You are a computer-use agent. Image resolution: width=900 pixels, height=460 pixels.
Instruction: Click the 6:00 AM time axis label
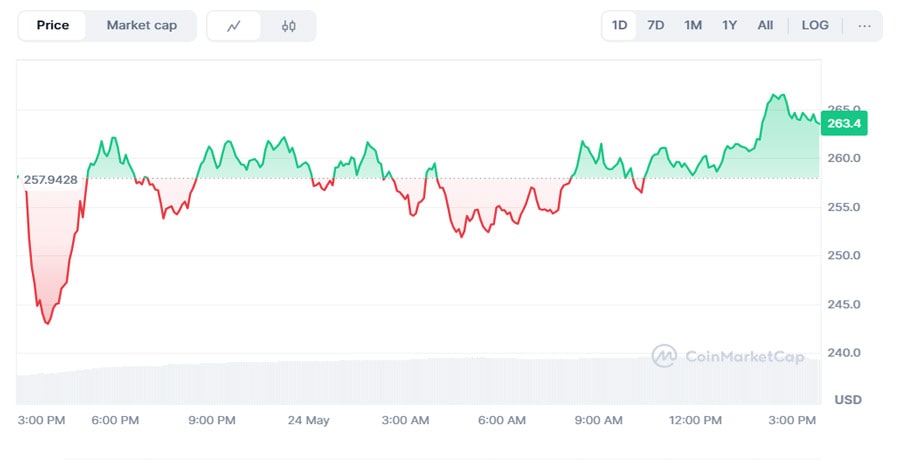point(502,420)
